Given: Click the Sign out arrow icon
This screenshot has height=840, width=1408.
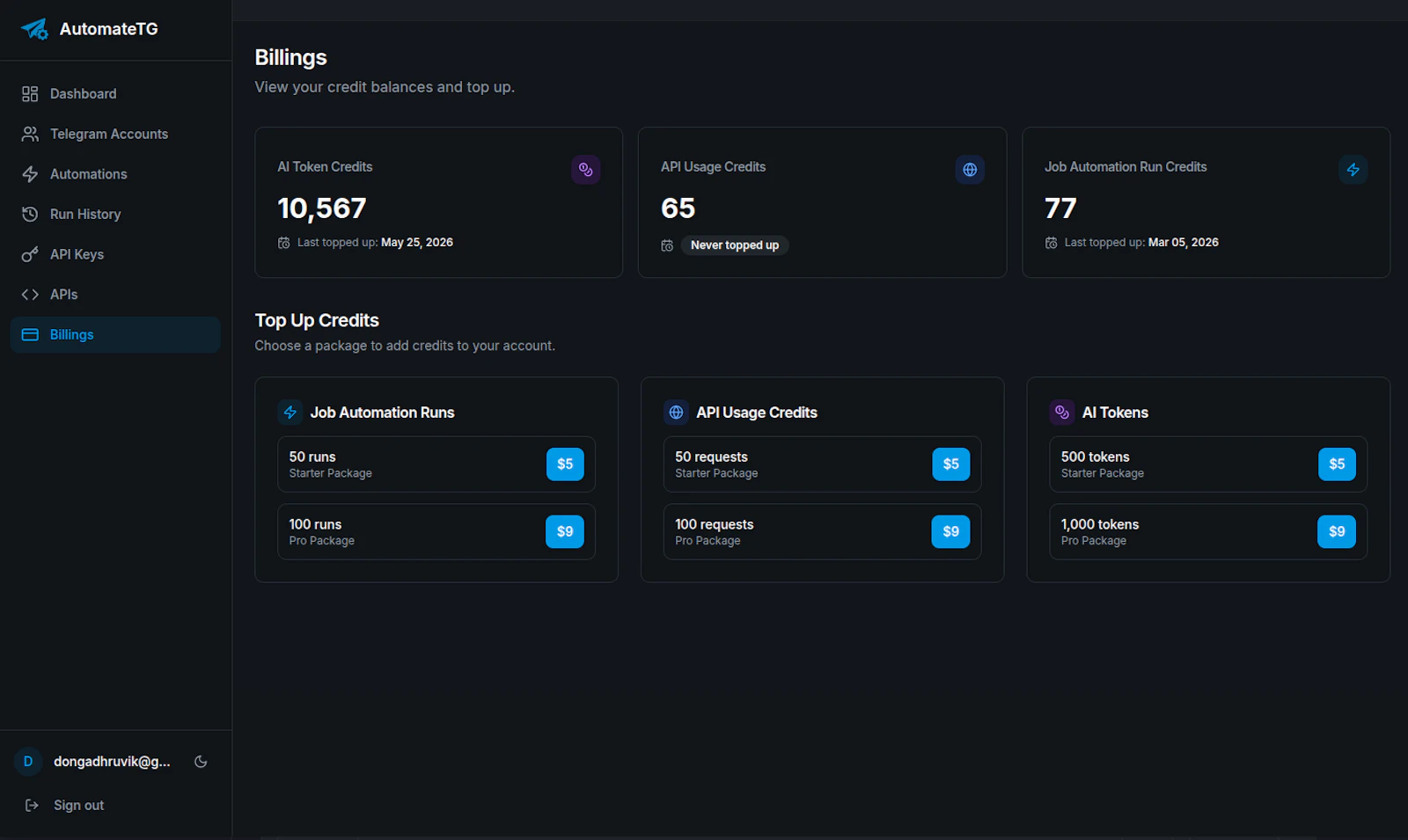Looking at the screenshot, I should (x=32, y=806).
